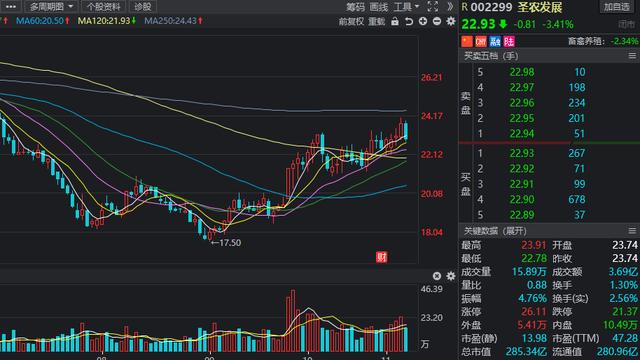640x360 pixels.
Task: Click stock code 002299
Action: click(491, 7)
